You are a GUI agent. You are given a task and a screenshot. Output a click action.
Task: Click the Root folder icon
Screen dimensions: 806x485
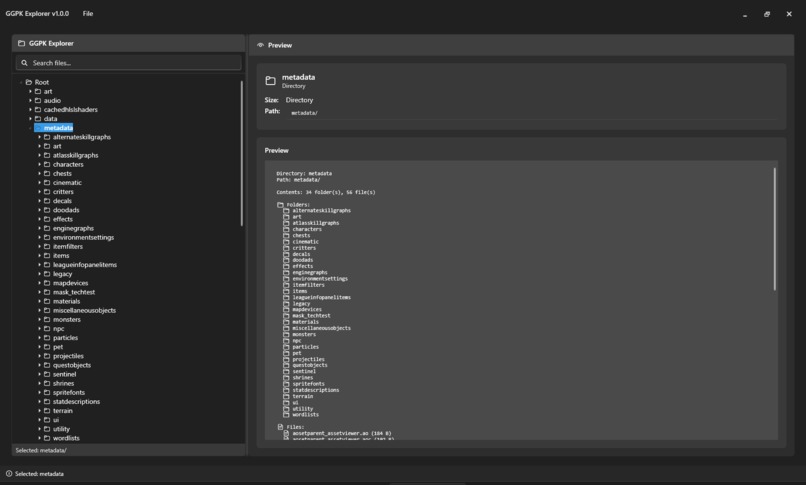(x=29, y=82)
